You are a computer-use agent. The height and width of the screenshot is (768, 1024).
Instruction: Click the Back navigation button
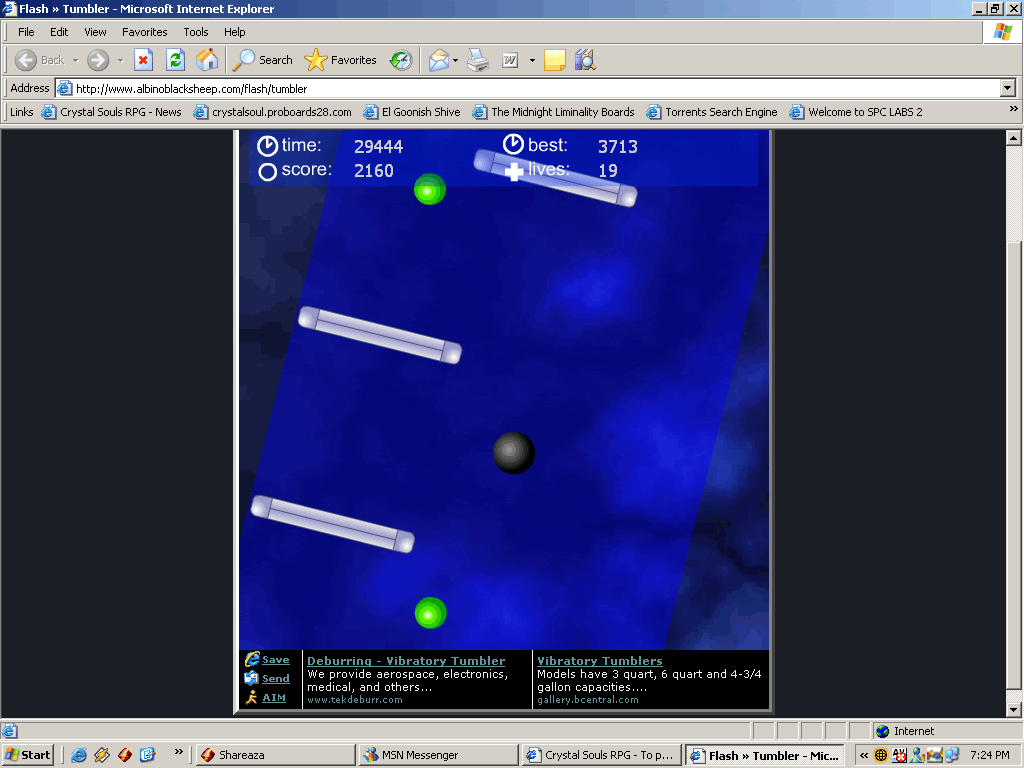[40, 60]
